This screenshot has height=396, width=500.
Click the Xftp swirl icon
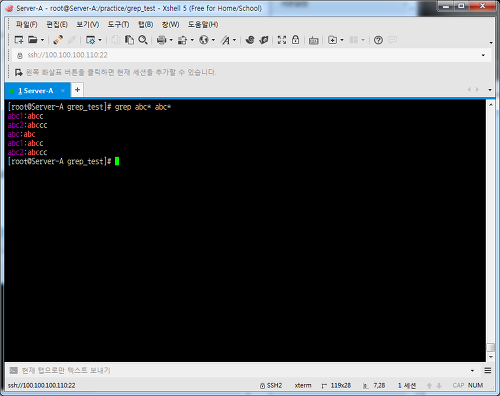pos(250,40)
